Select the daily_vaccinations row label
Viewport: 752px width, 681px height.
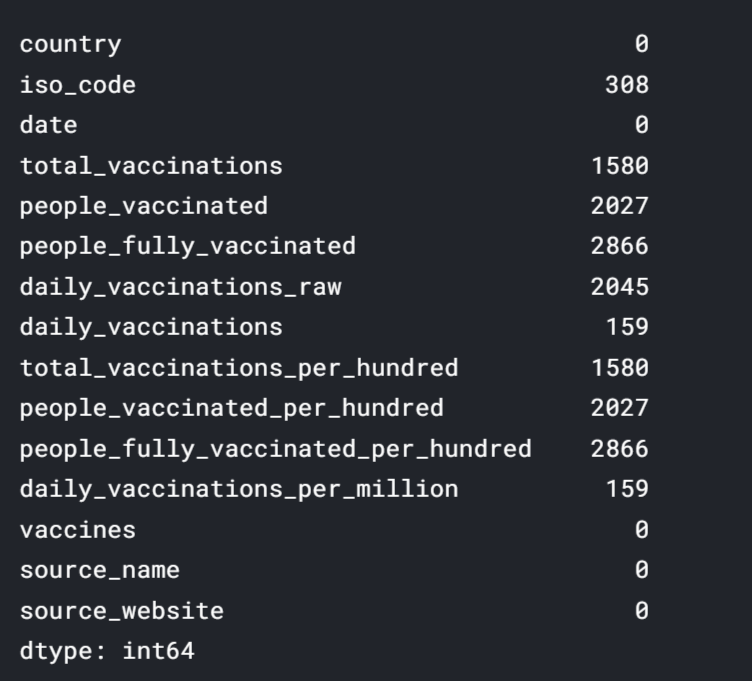[151, 327]
